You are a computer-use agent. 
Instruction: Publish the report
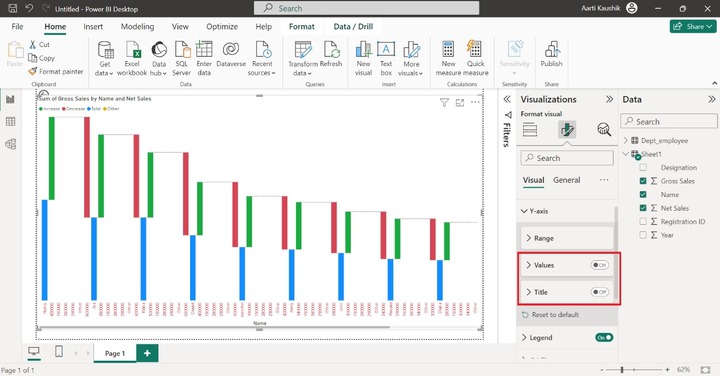pyautogui.click(x=551, y=54)
